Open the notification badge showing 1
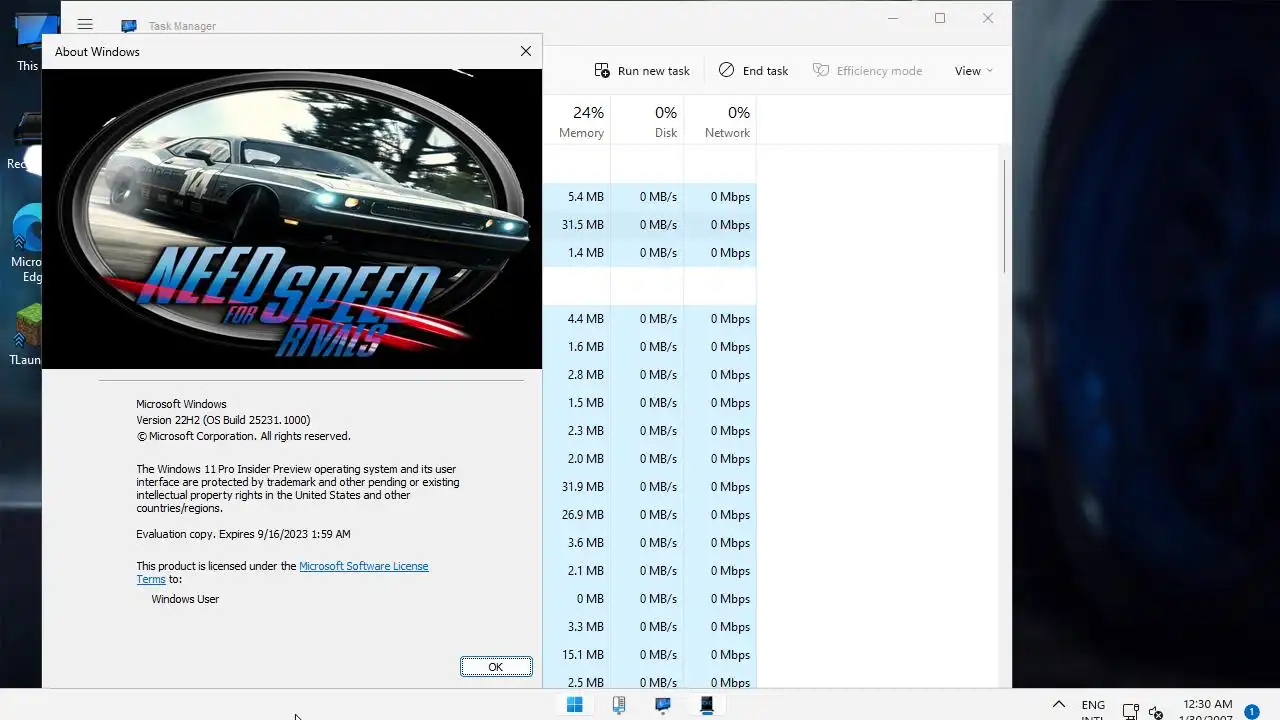 click(1251, 712)
